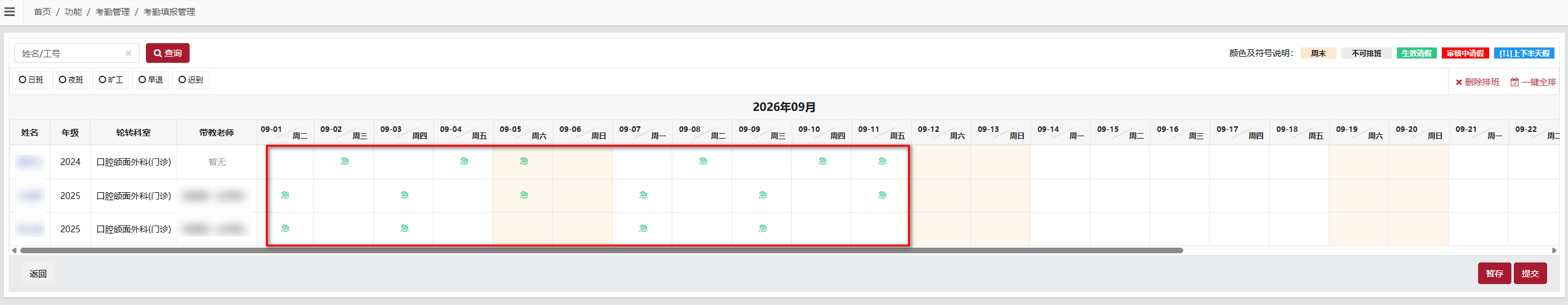
Task: Click the 09-12 周六 date header
Action: pyautogui.click(x=941, y=132)
